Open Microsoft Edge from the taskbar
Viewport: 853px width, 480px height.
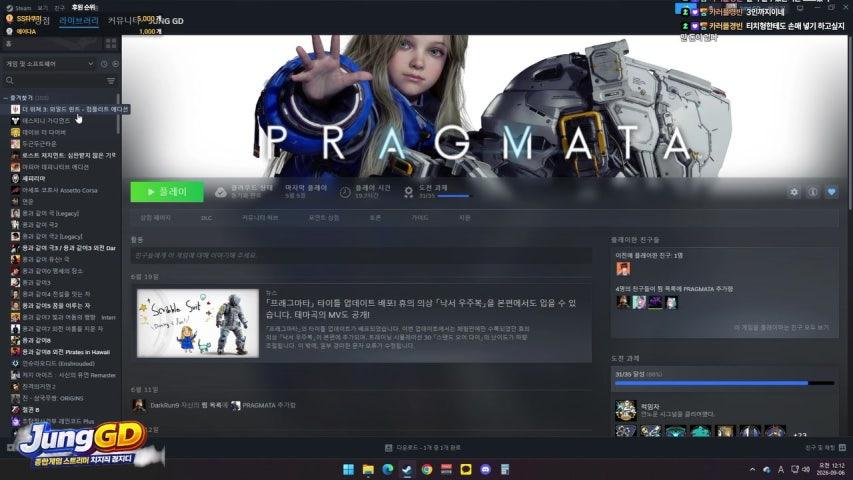388,469
